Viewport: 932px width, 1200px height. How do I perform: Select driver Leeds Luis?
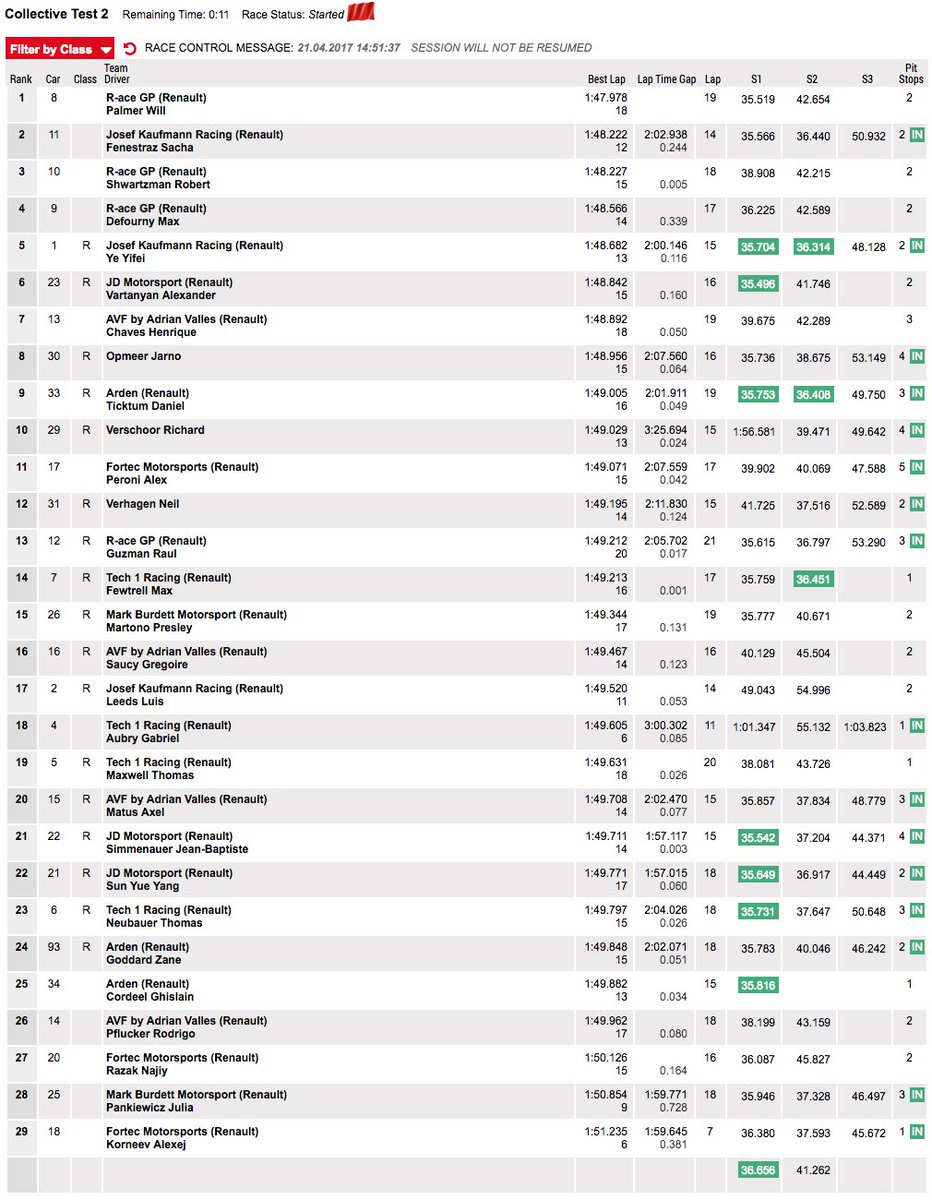click(x=136, y=702)
